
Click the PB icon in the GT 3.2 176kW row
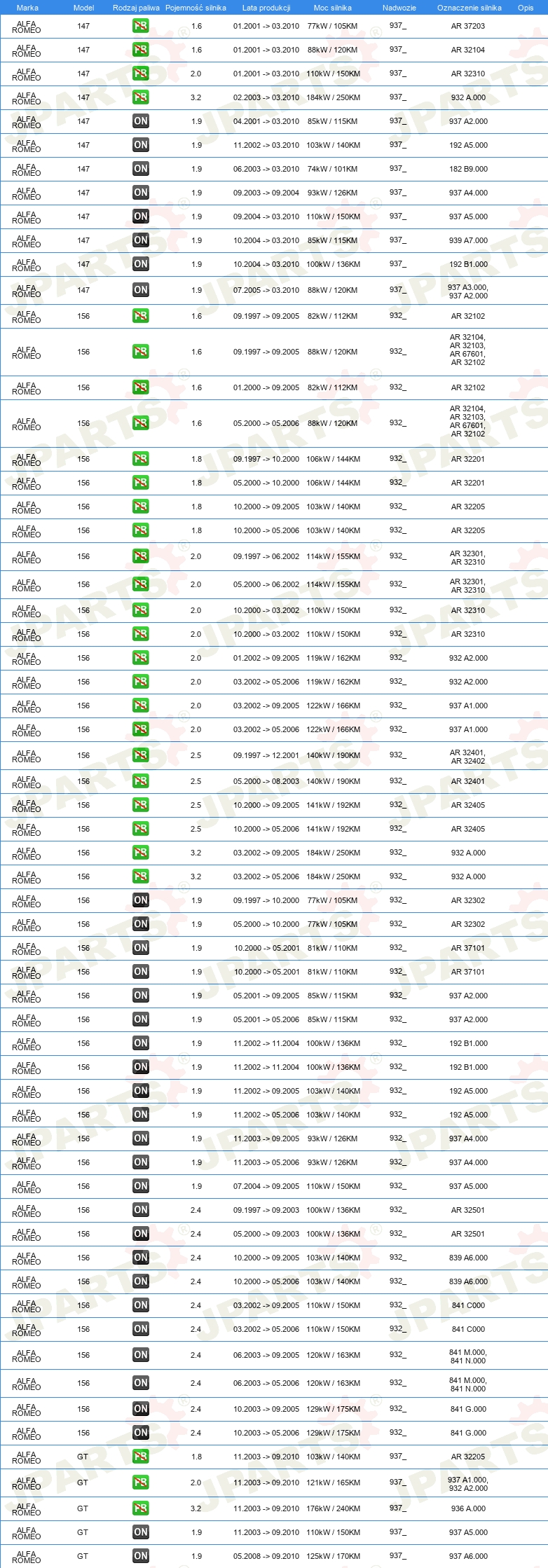[x=140, y=1508]
